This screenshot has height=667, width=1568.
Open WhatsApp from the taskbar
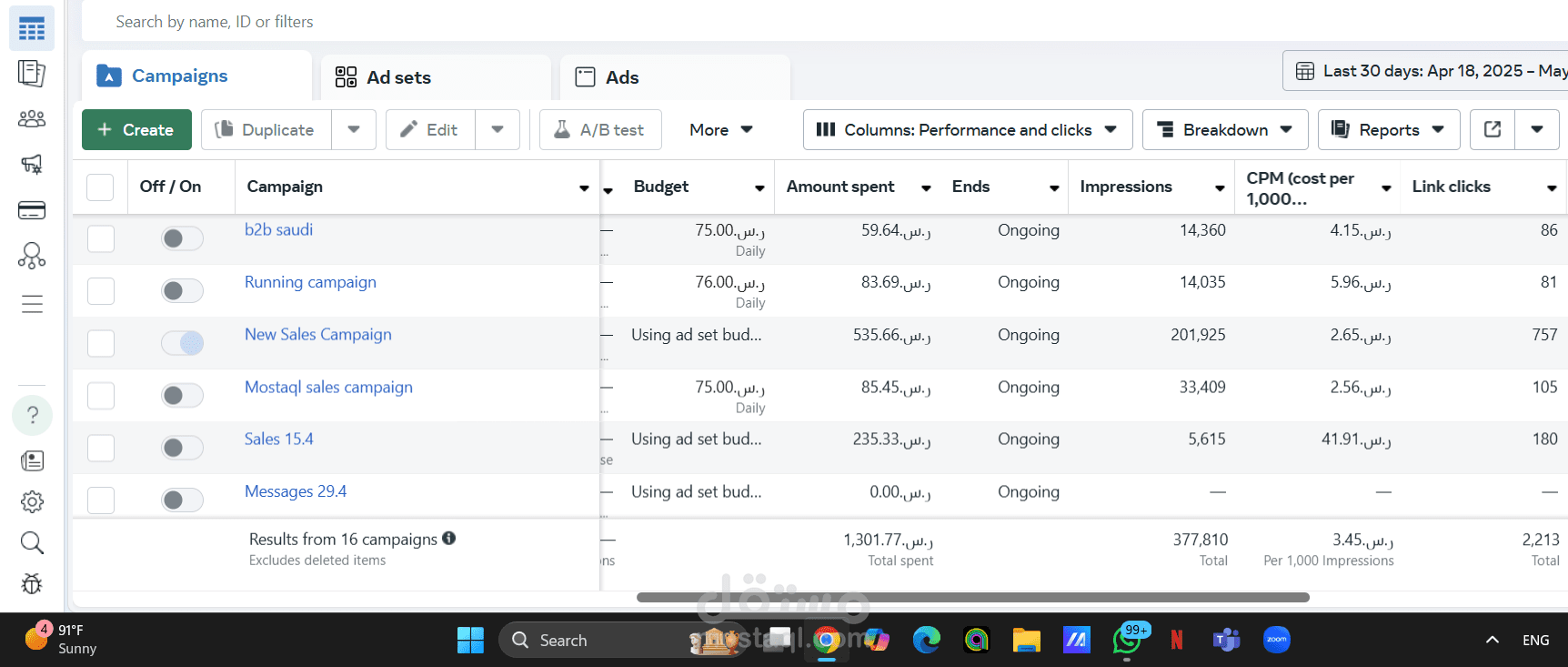(1127, 640)
